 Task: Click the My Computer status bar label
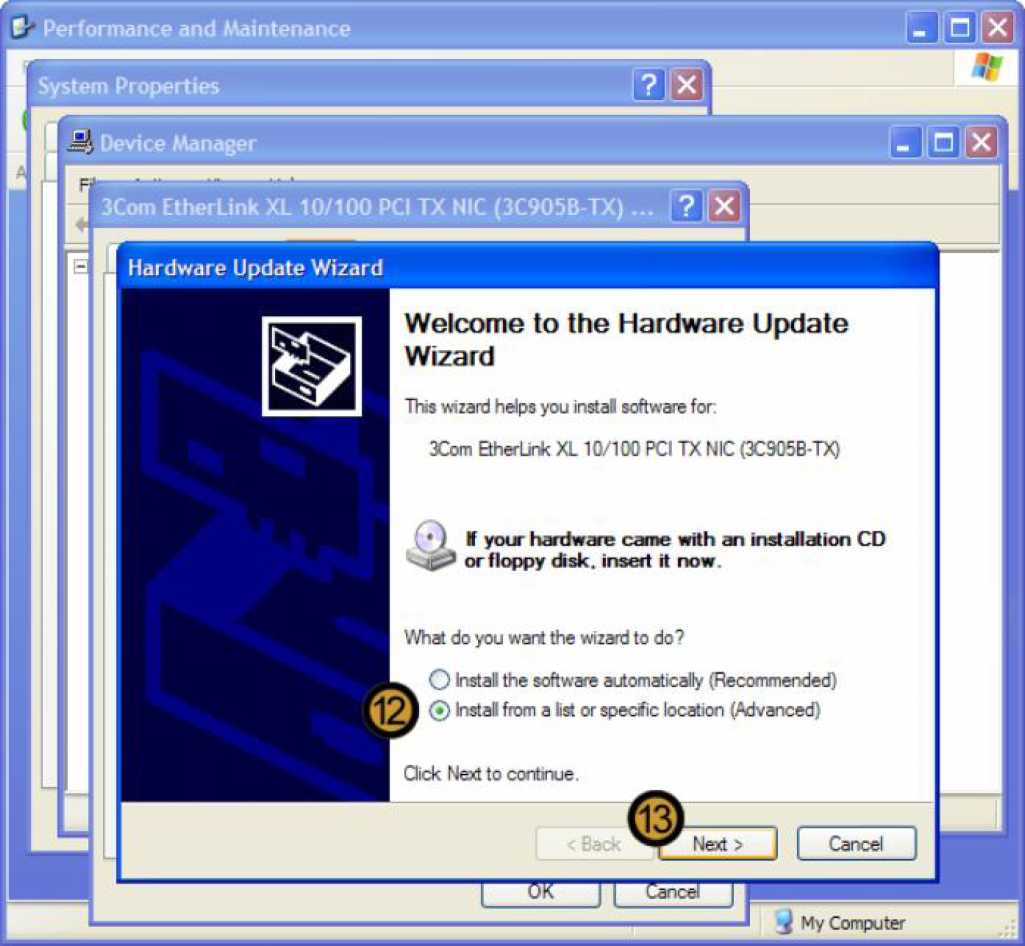tap(852, 922)
